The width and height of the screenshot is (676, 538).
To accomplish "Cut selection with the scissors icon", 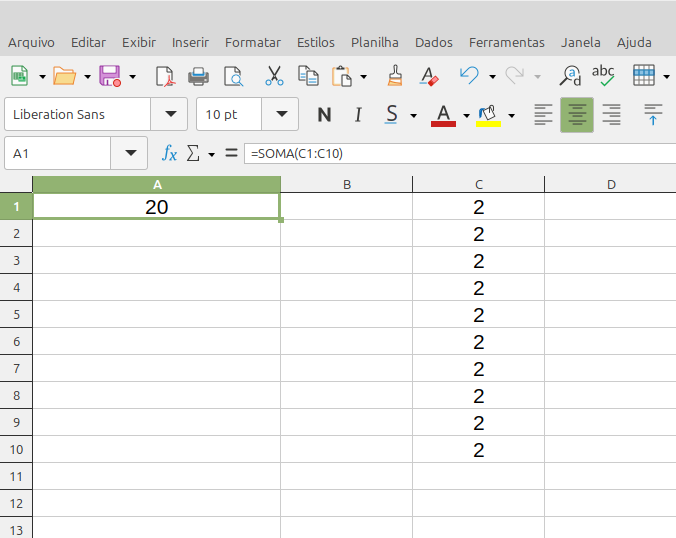I will 274,76.
